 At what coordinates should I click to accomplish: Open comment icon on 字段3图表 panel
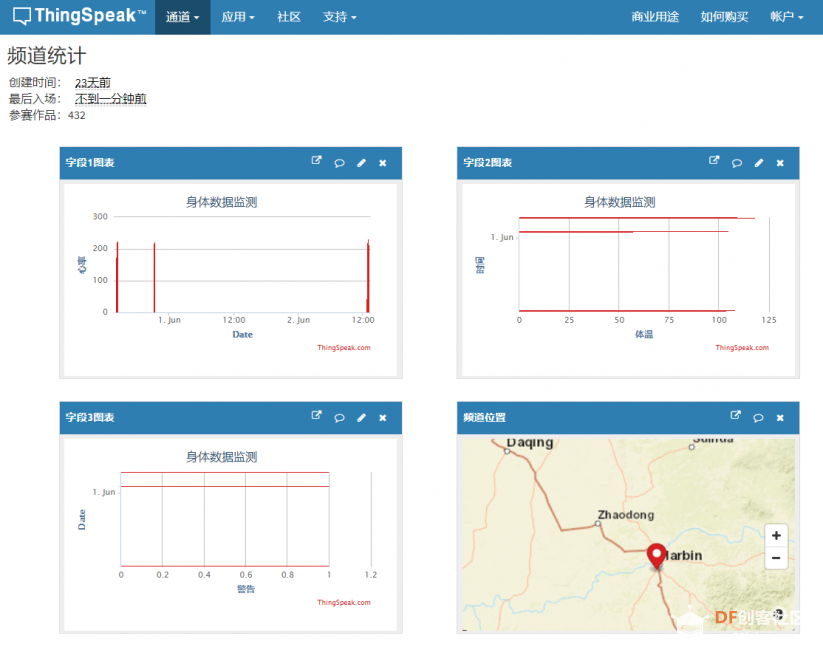tap(339, 418)
